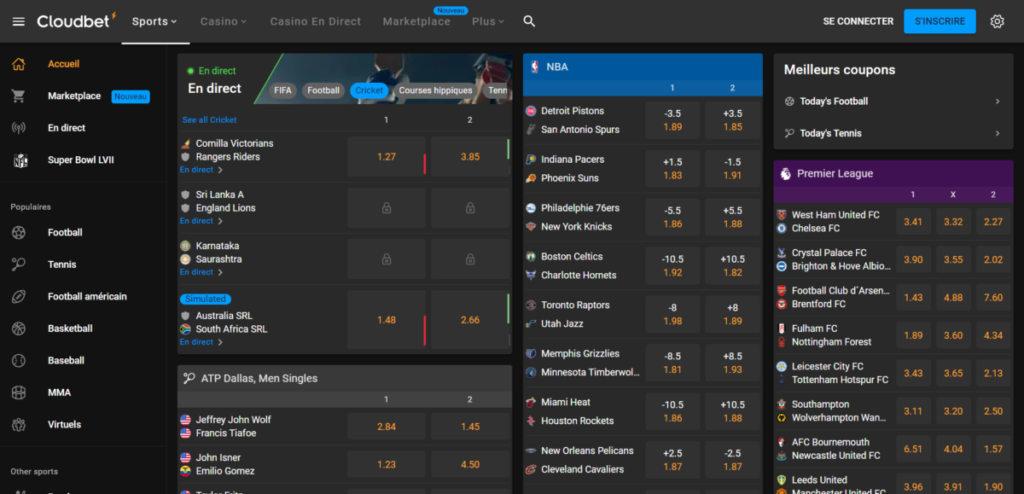This screenshot has width=1024, height=494.
Task: Click the En direct broadcast icon
Action: point(19,128)
